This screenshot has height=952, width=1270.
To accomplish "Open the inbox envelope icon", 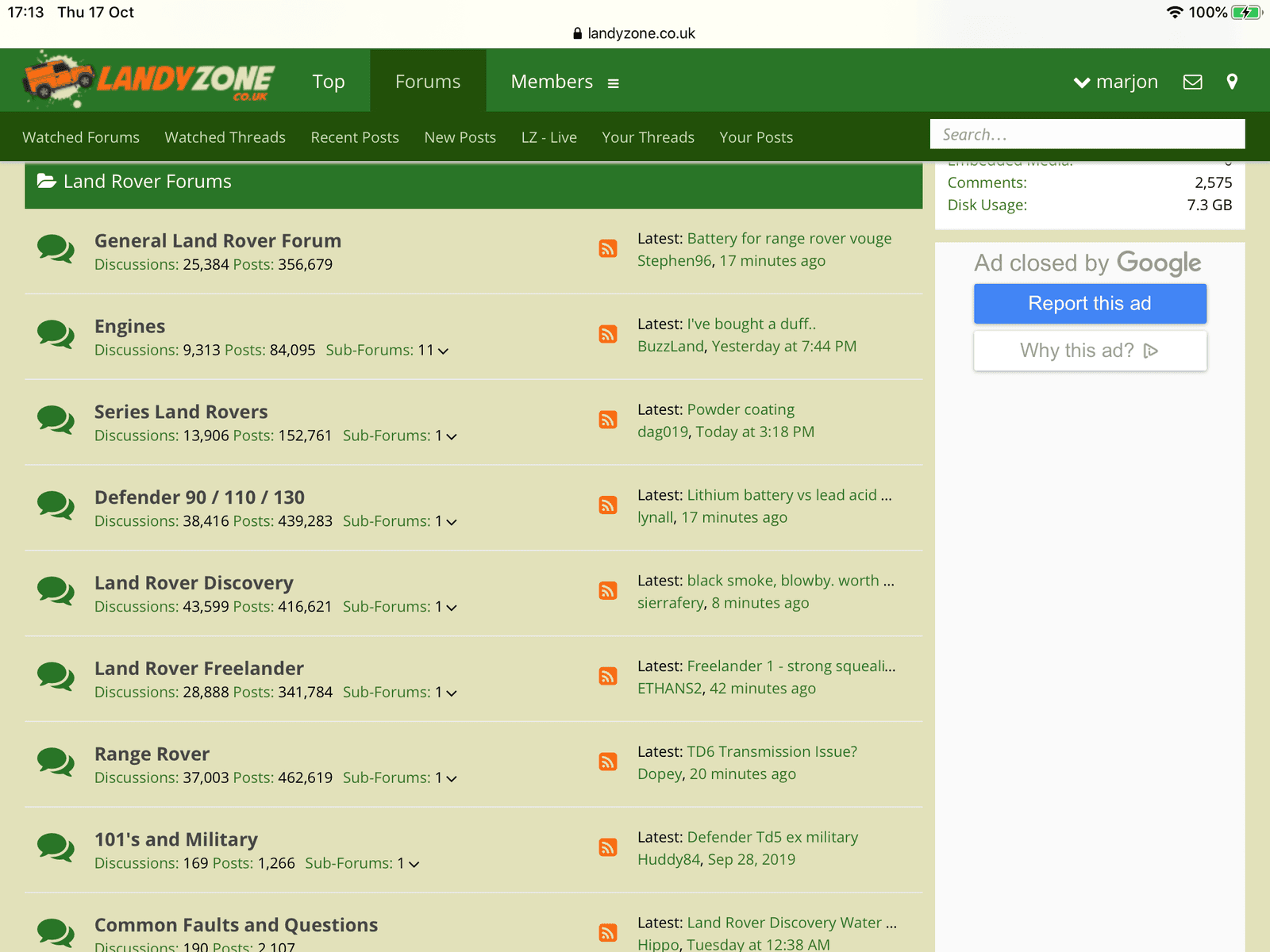I will (x=1192, y=82).
